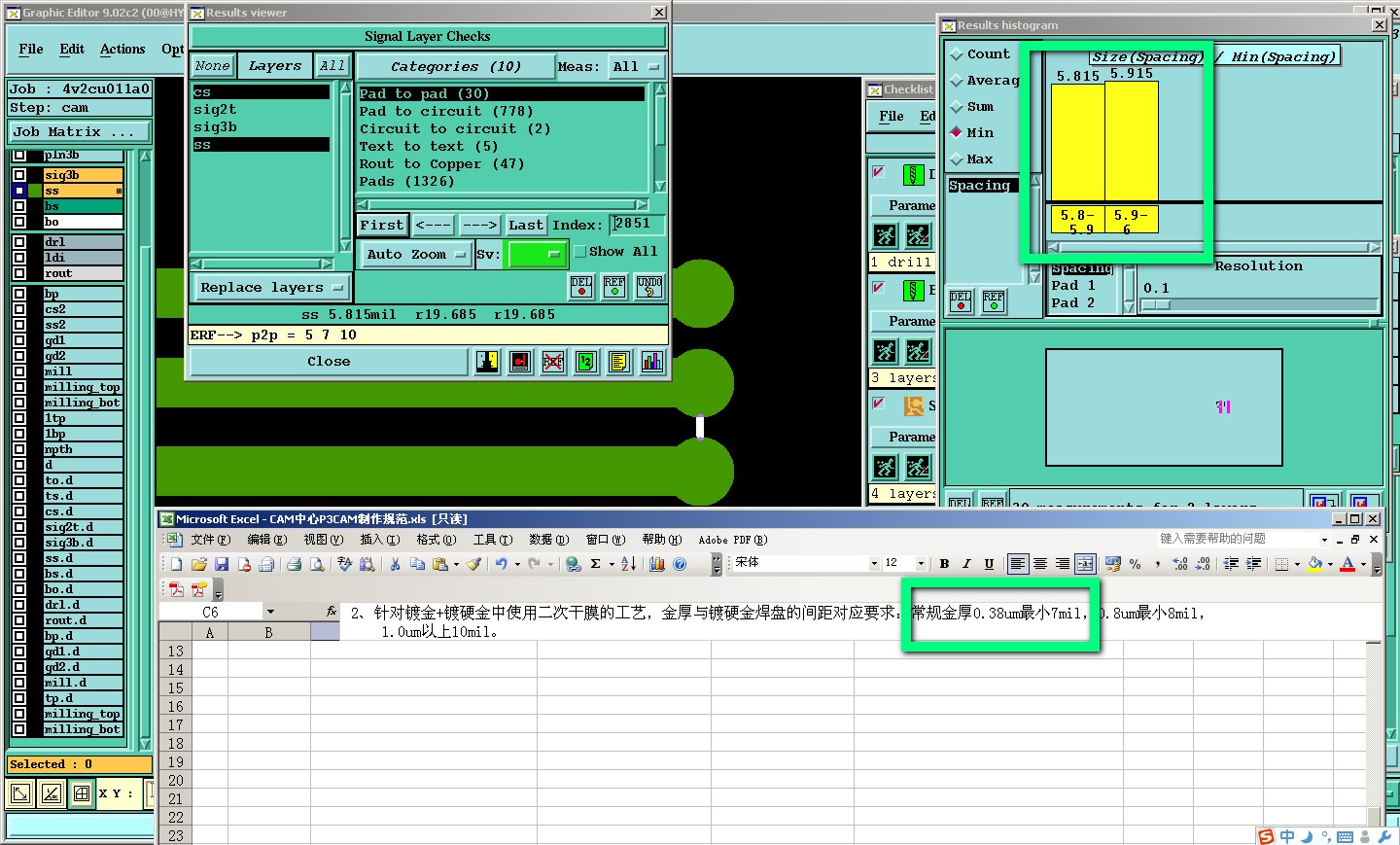Screen dimensions: 1400x845
Task: Open Excel Name Box dropdown arrow
Action: pyautogui.click(x=270, y=612)
